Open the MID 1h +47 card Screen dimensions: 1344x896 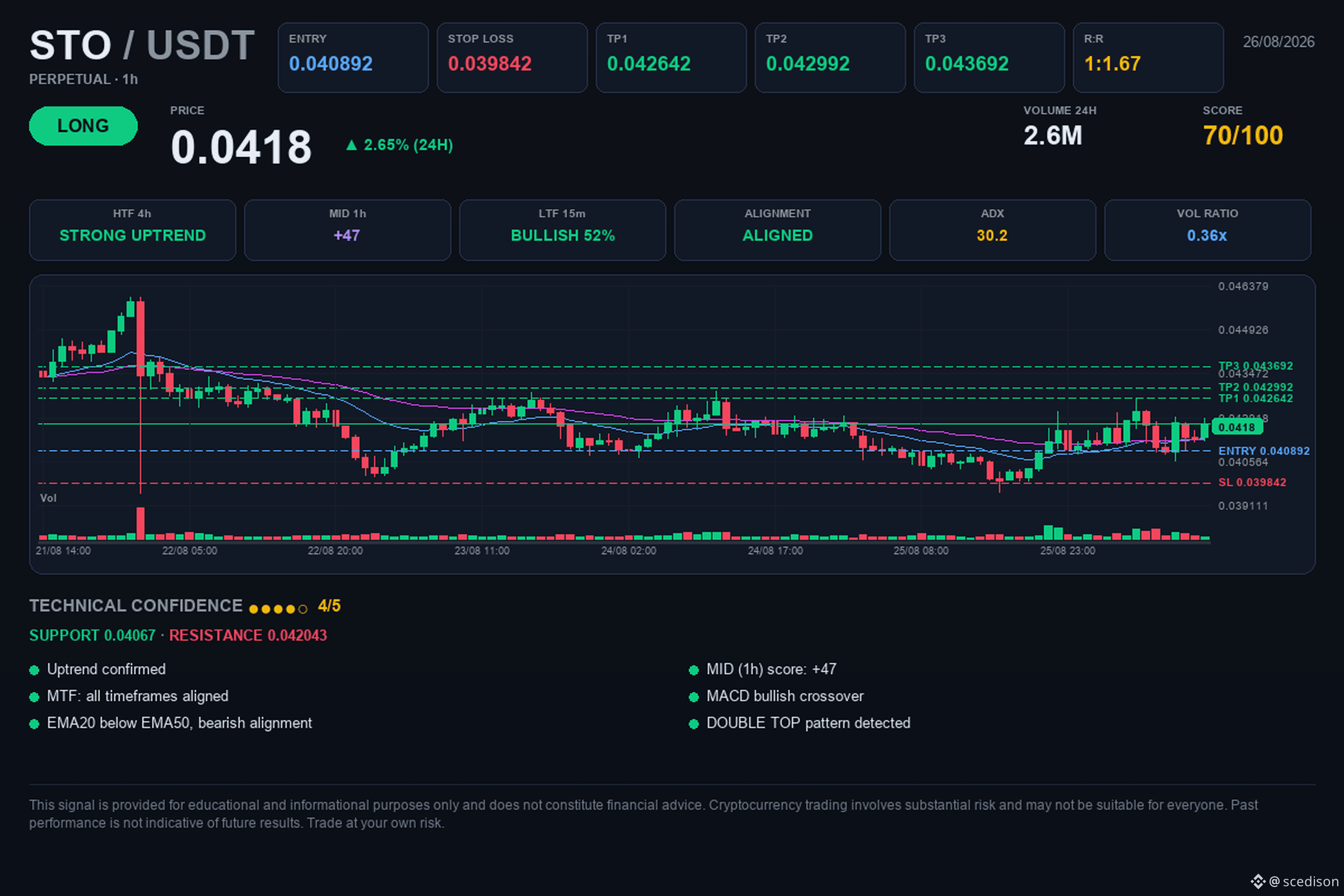[347, 230]
